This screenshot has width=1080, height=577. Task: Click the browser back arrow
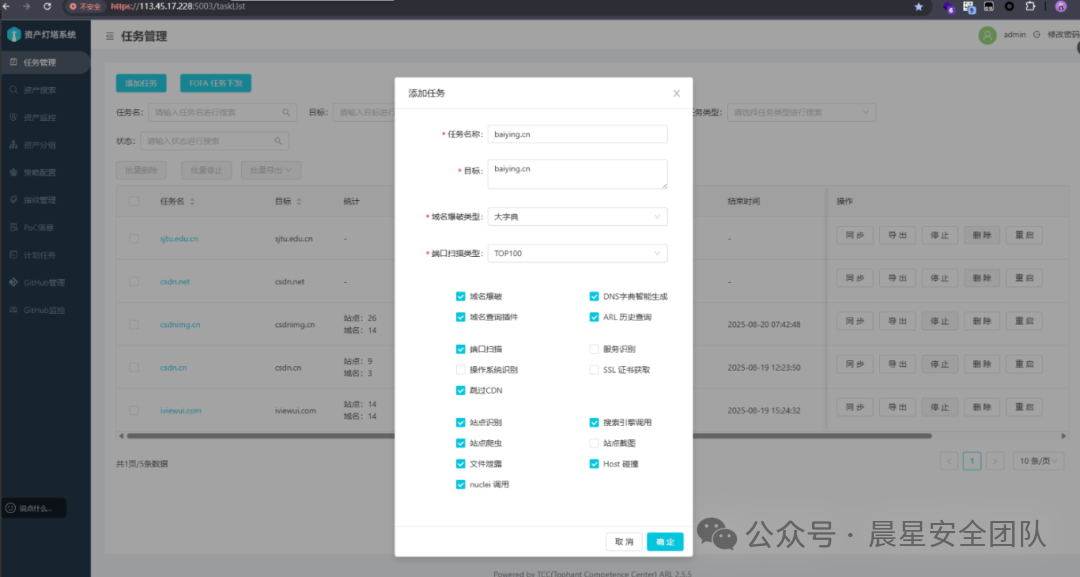(x=8, y=6)
